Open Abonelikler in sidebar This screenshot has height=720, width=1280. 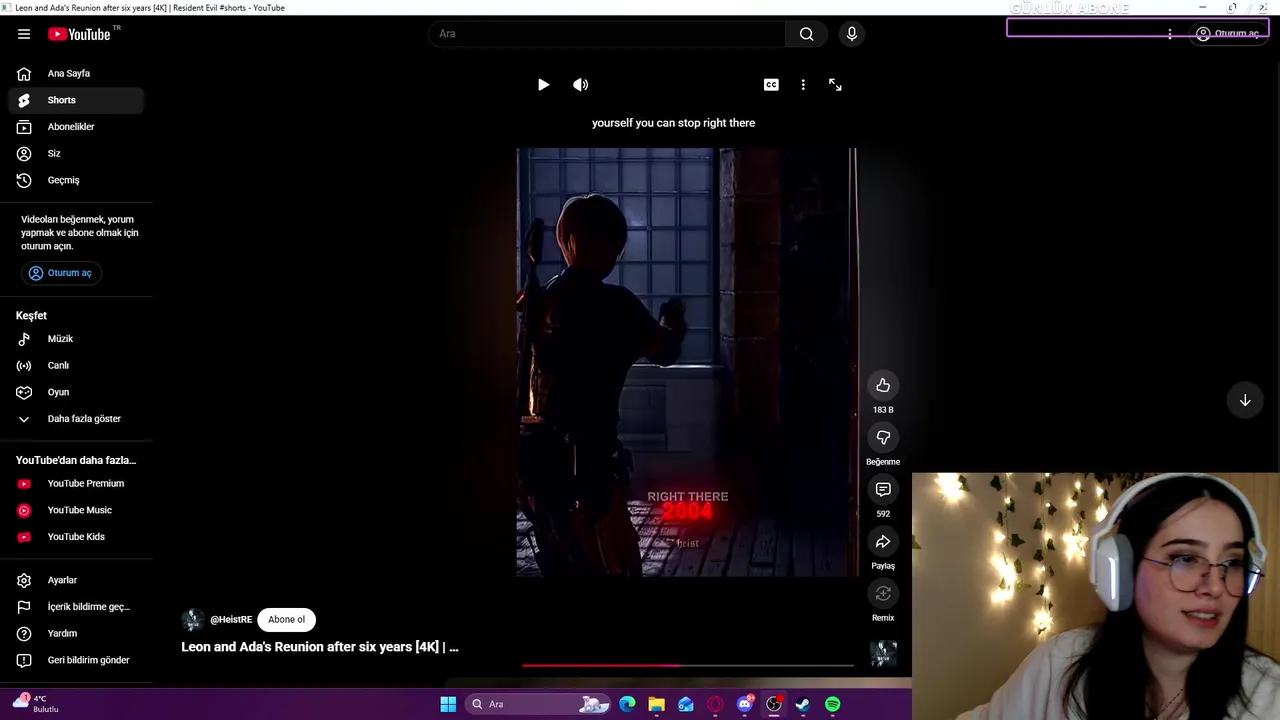(76, 127)
